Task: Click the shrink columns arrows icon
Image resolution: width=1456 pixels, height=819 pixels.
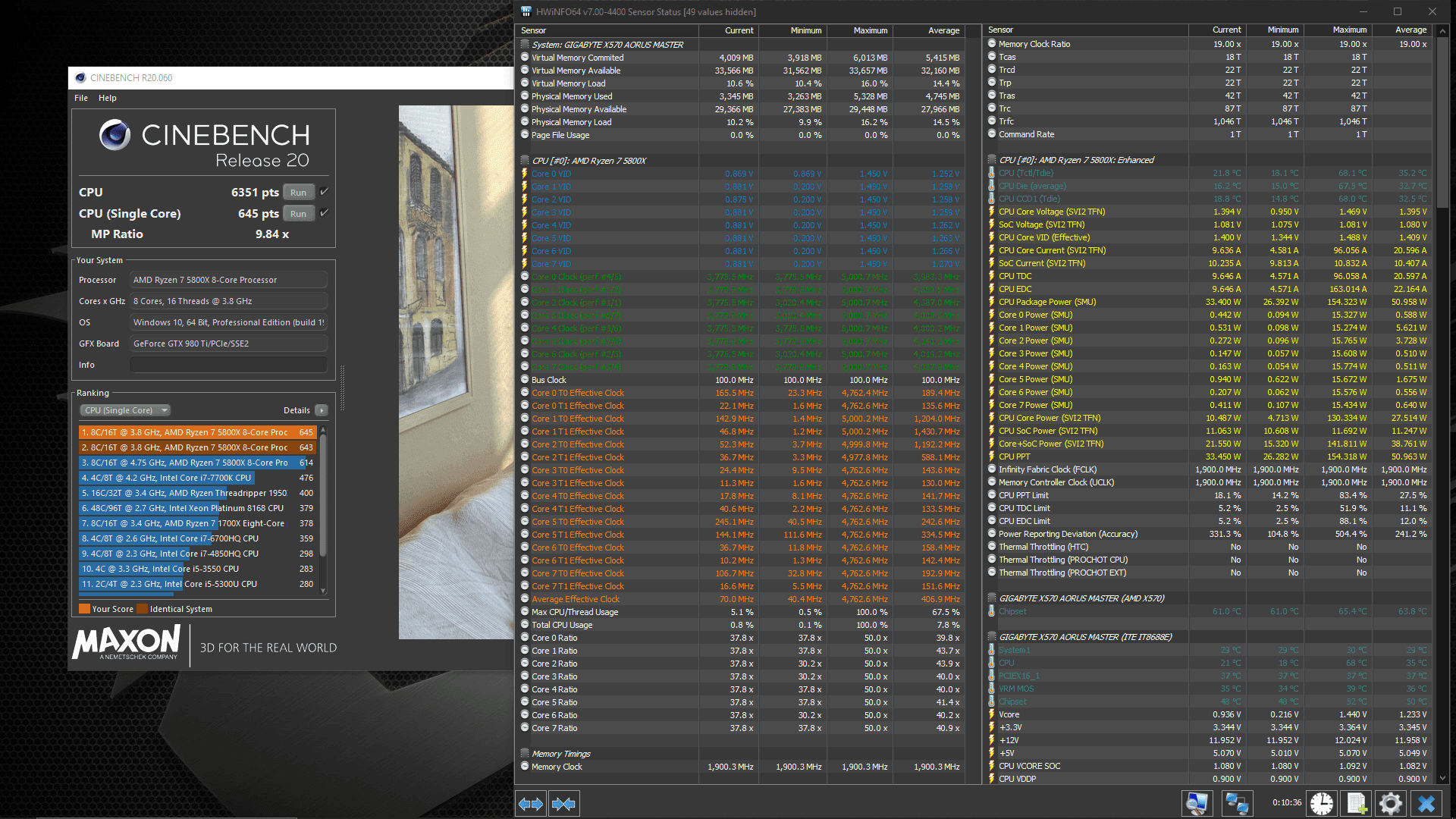Action: tap(563, 804)
